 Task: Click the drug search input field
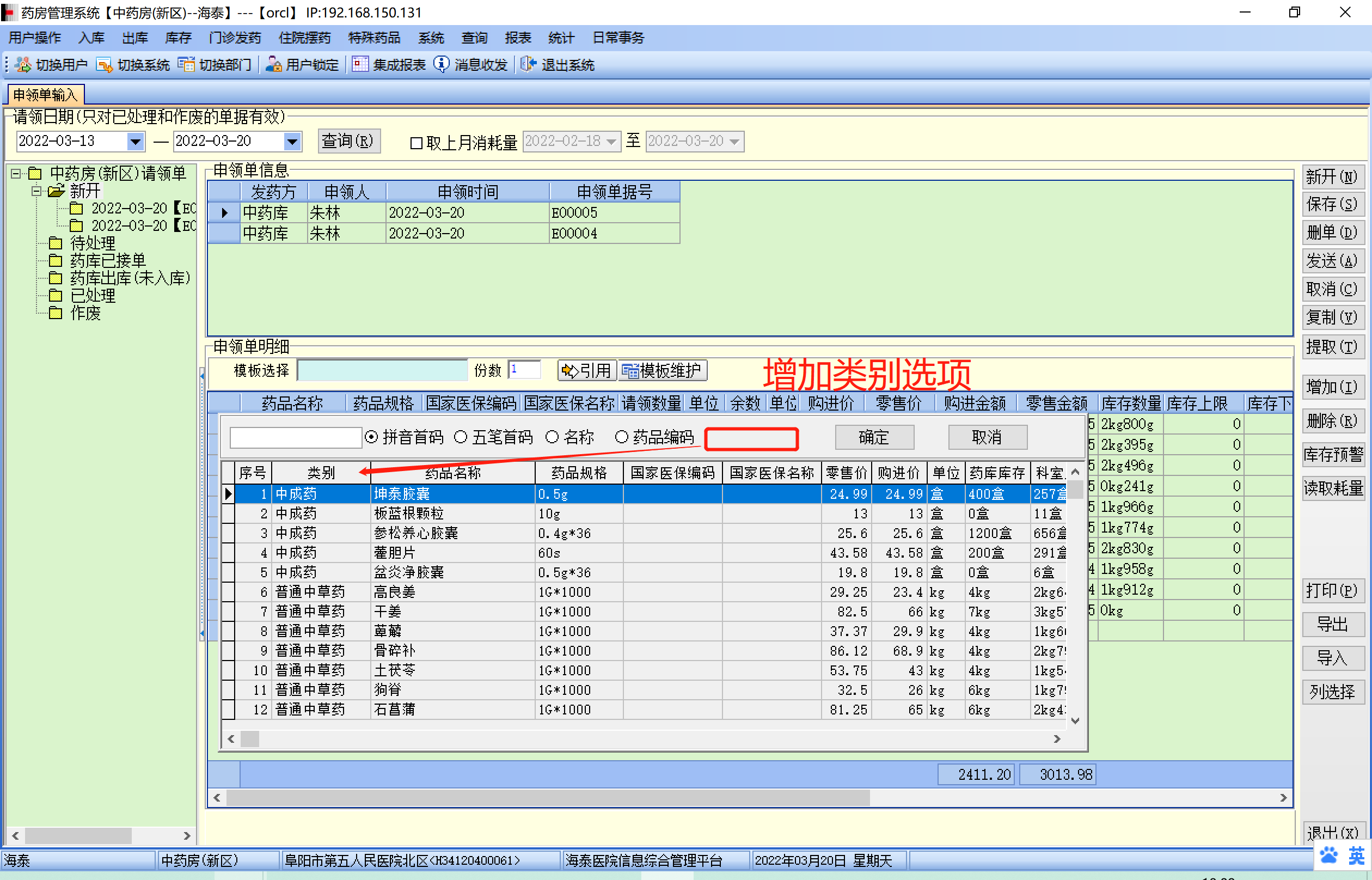tap(295, 437)
